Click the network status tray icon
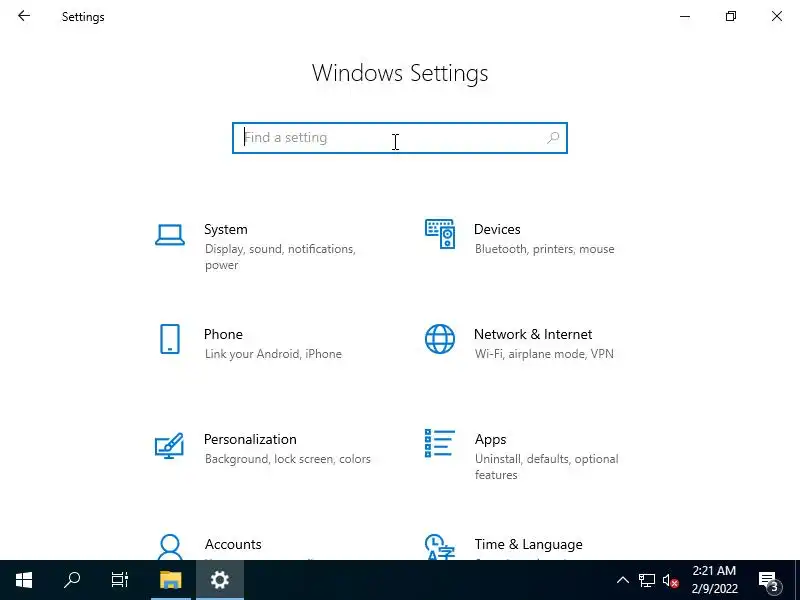The image size is (800, 600). tap(646, 580)
